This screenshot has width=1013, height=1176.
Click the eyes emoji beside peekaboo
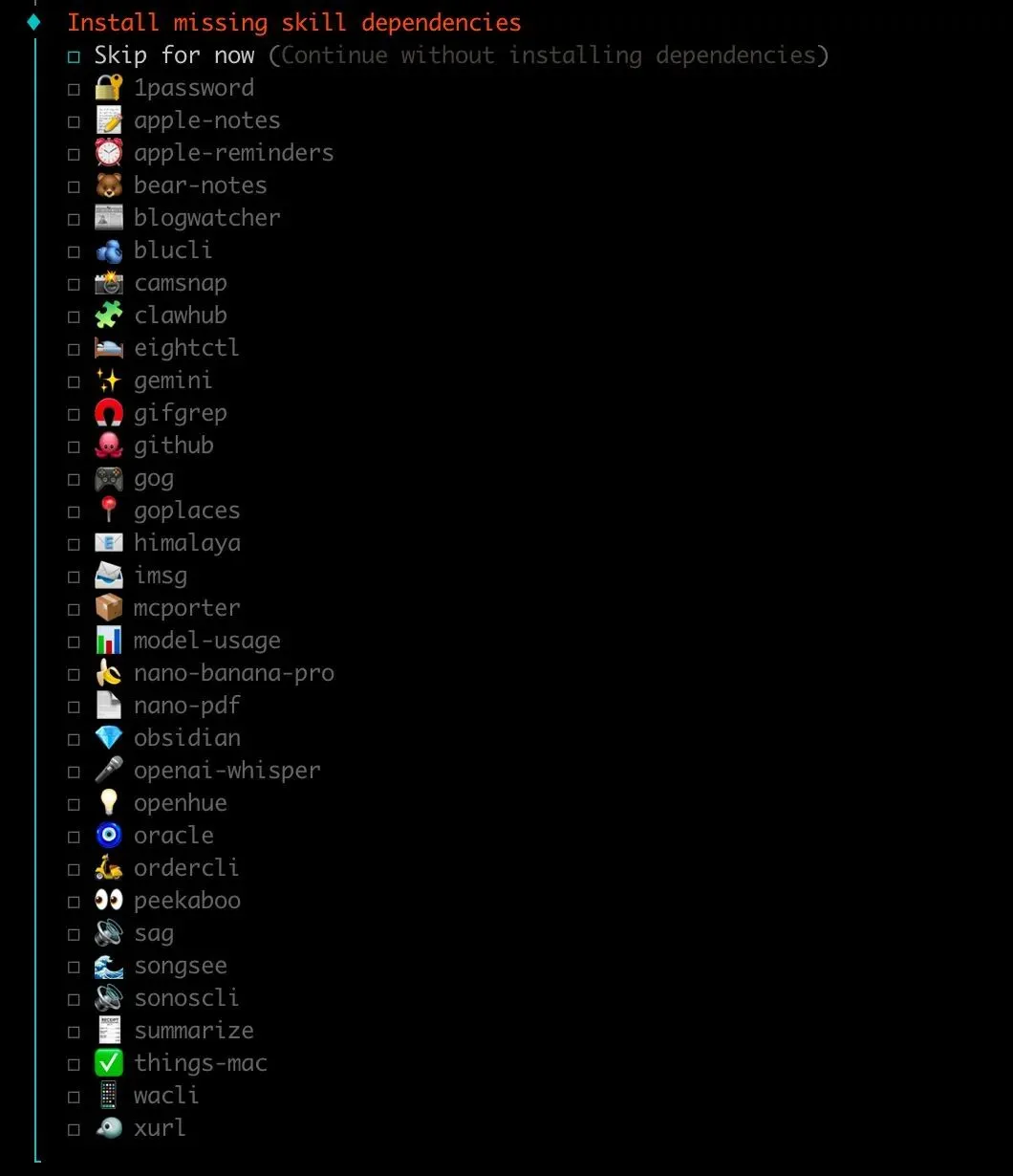[x=108, y=901]
